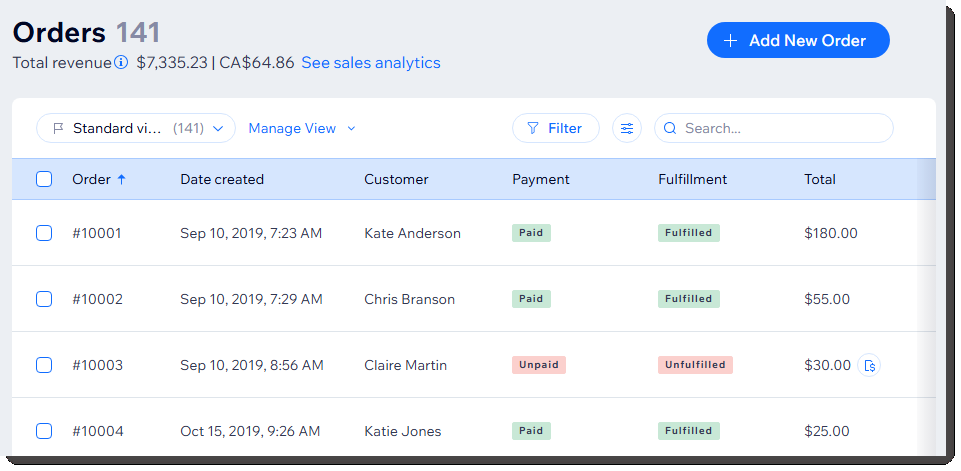Sort by the Order column header
The width and height of the screenshot is (961, 471).
91,179
